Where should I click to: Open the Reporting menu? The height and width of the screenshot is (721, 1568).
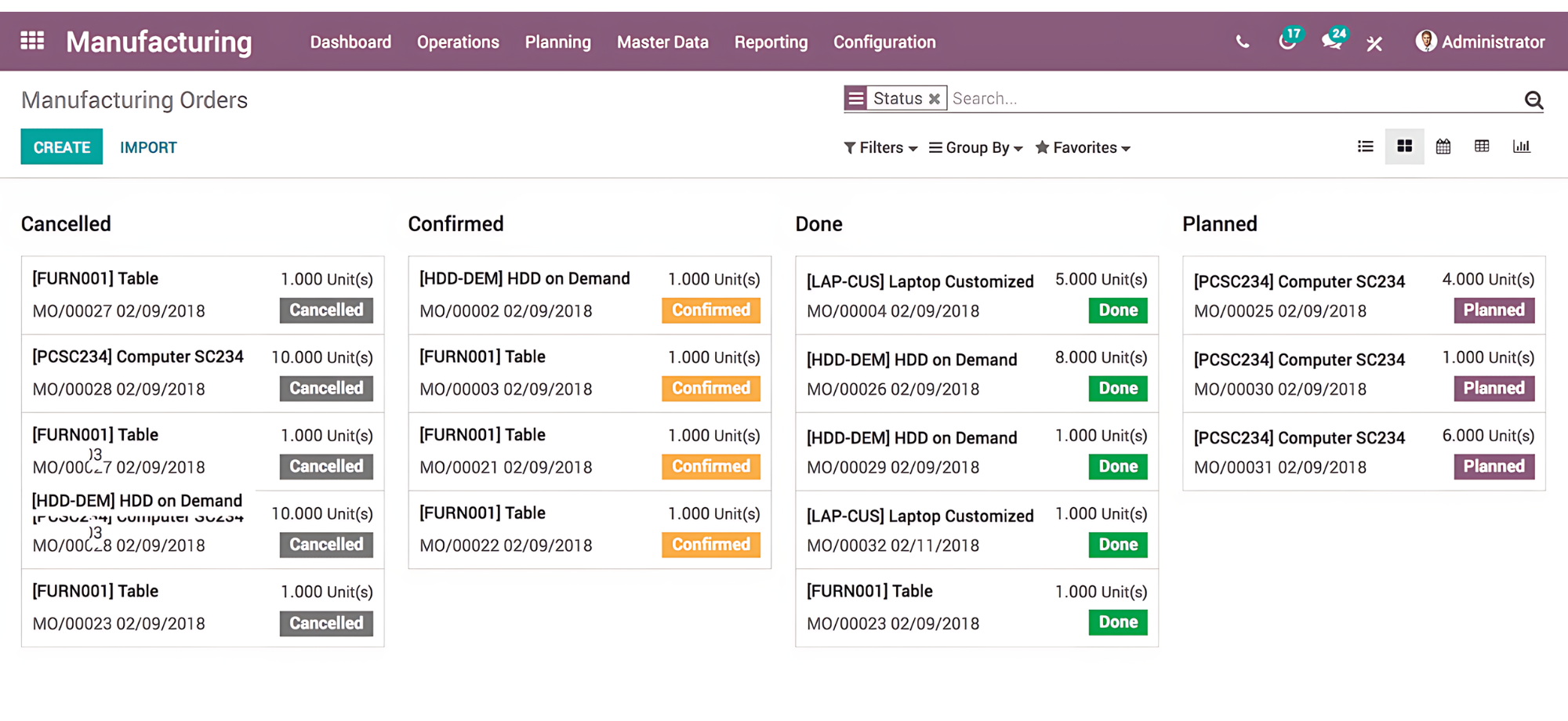(x=771, y=42)
